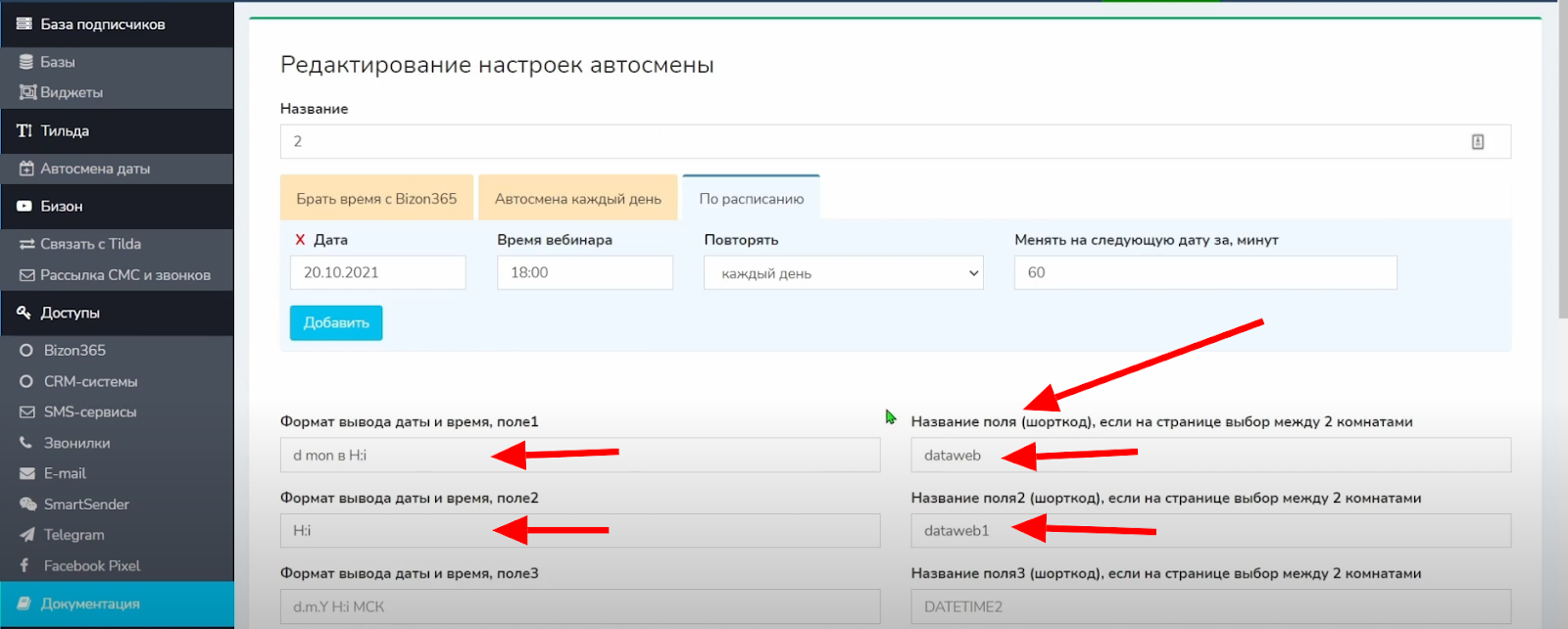Click the Telegram paper plane icon
The height and width of the screenshot is (629, 1568).
point(26,535)
